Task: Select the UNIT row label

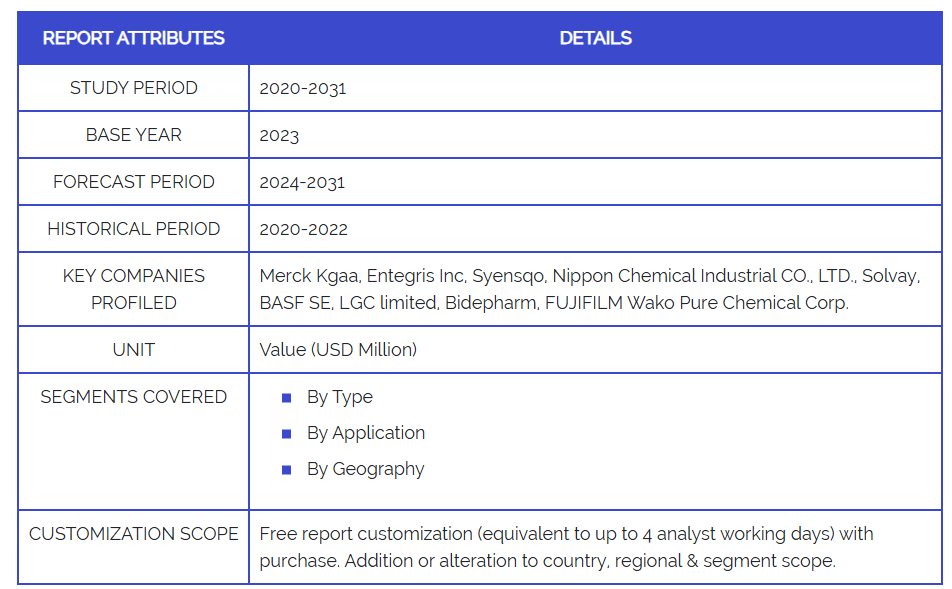Action: click(x=134, y=350)
